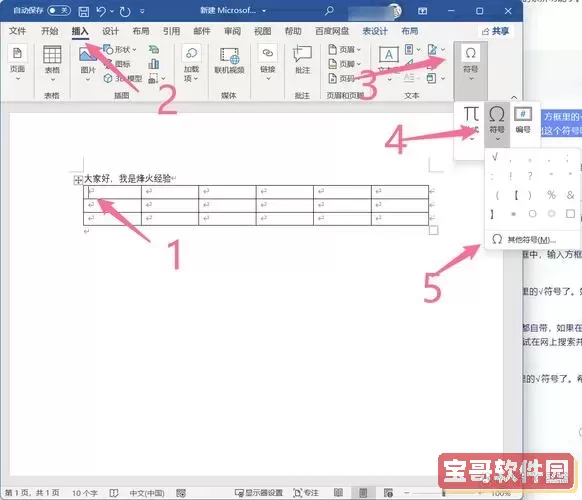
Task: Pick the ? symbol from gallery
Action: (530, 176)
